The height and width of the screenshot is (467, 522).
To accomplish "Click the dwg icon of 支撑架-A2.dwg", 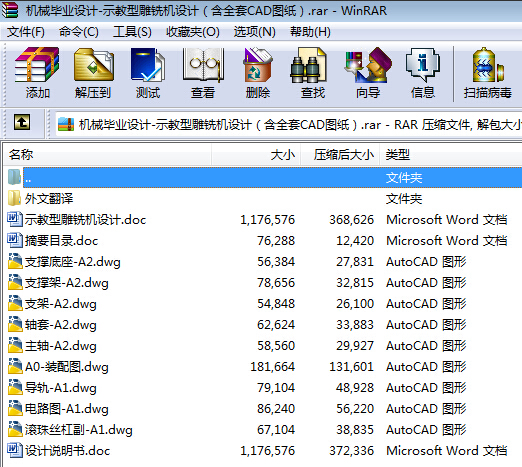I will [15, 282].
